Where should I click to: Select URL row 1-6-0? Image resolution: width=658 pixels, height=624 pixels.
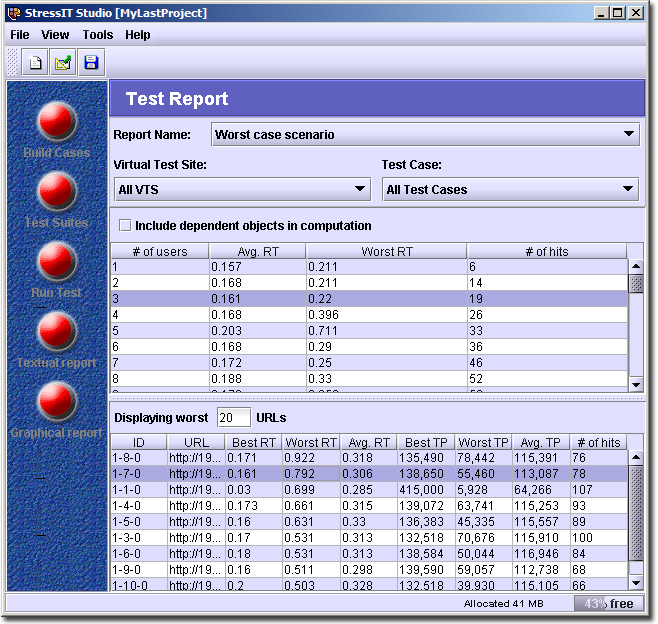point(369,554)
